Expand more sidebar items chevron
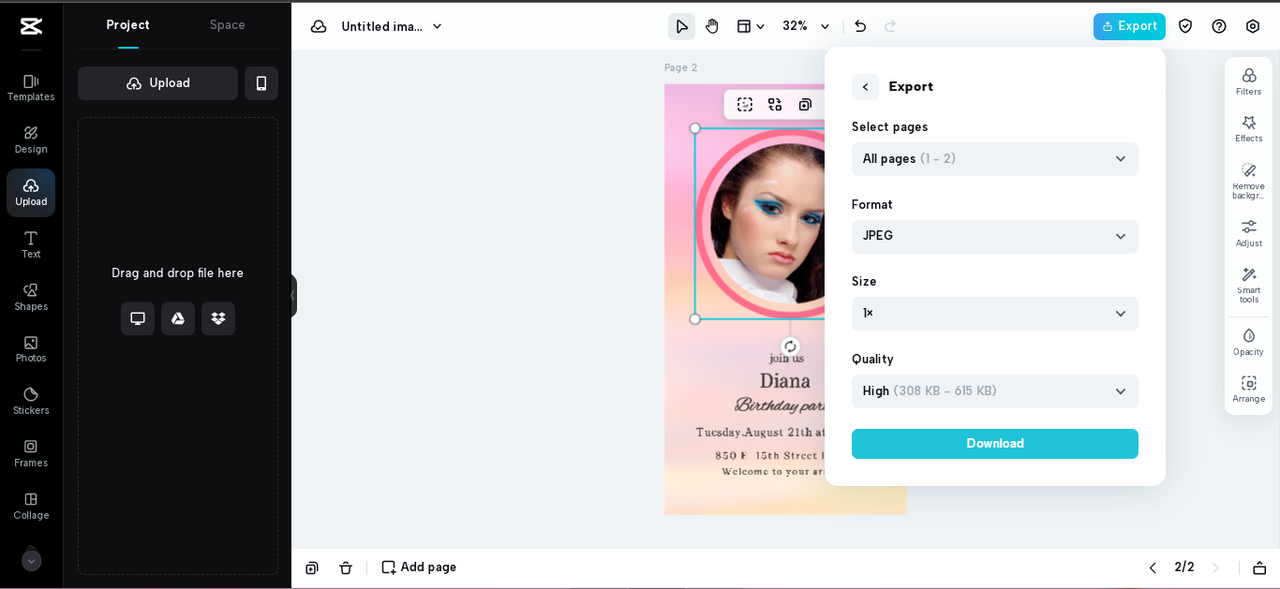Image resolution: width=1280 pixels, height=589 pixels. (x=31, y=560)
